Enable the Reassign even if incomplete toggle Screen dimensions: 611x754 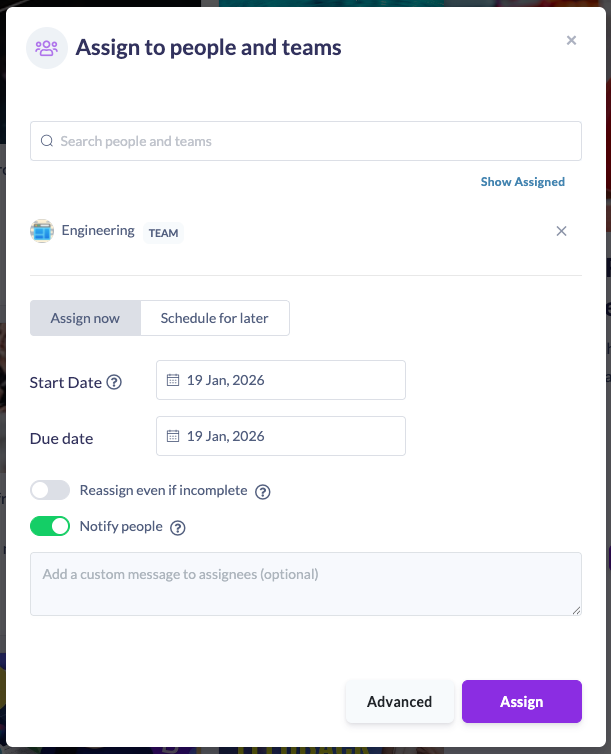coord(50,490)
